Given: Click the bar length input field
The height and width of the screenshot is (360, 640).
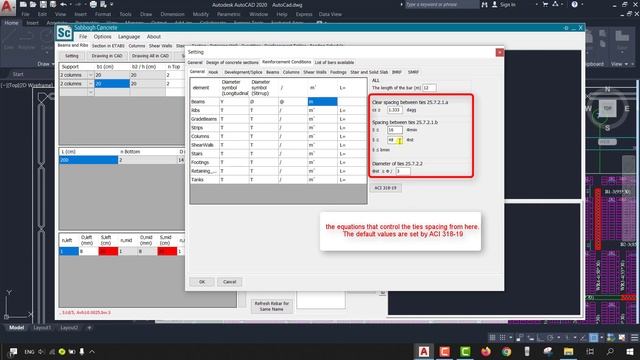Looking at the screenshot, I should [x=429, y=88].
